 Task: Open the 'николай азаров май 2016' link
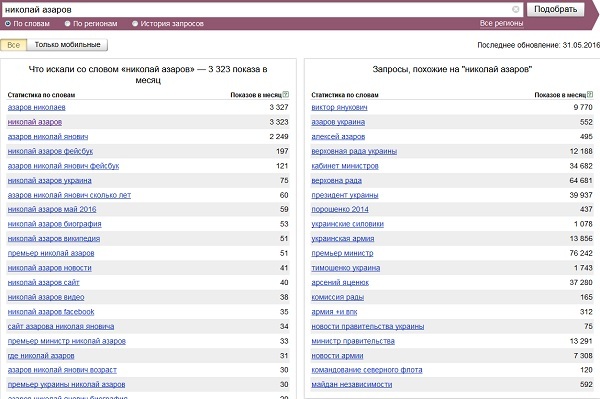(x=52, y=209)
